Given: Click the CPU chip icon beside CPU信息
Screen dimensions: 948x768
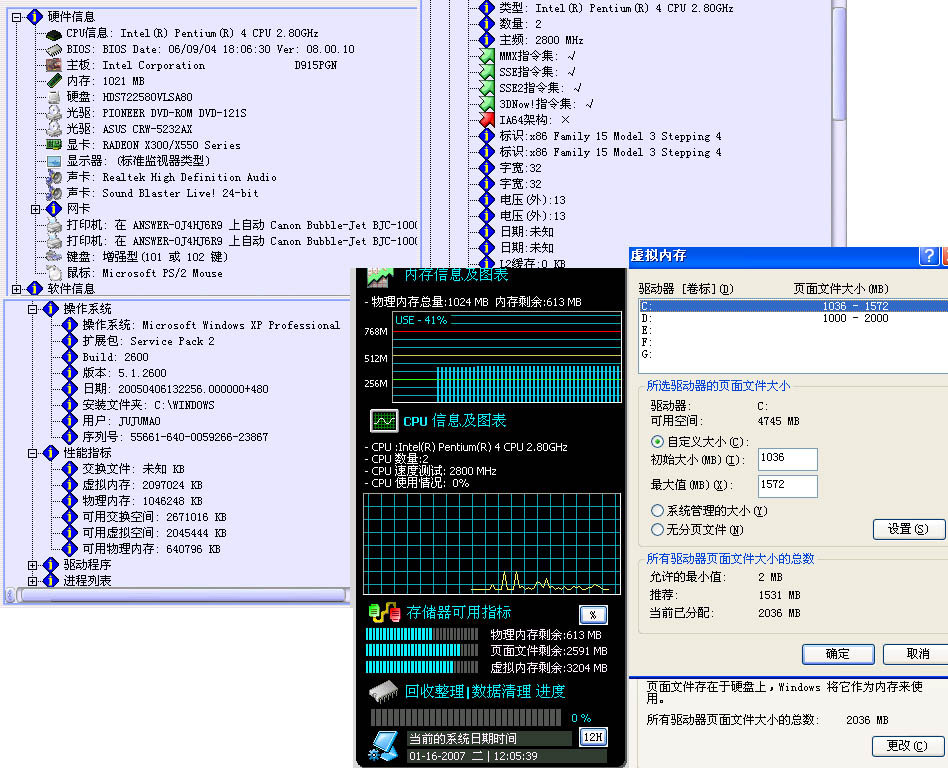Looking at the screenshot, I should [x=54, y=34].
